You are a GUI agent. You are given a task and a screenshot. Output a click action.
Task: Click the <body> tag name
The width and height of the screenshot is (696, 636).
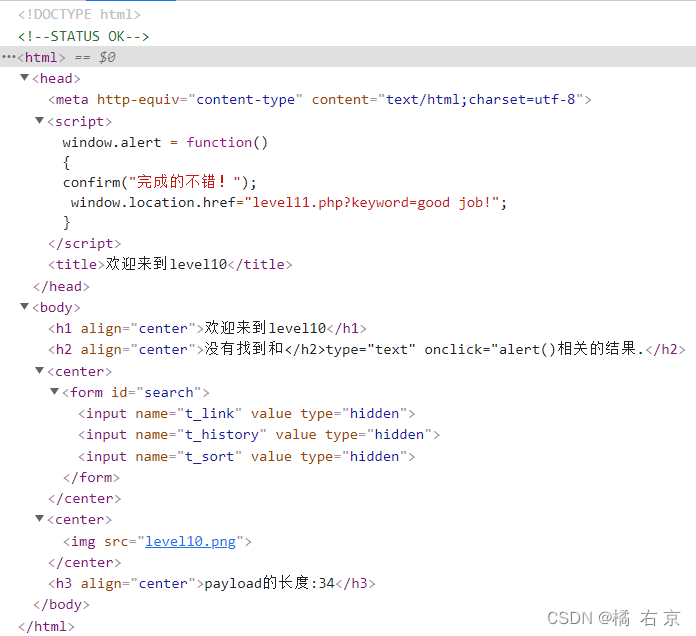click(56, 308)
